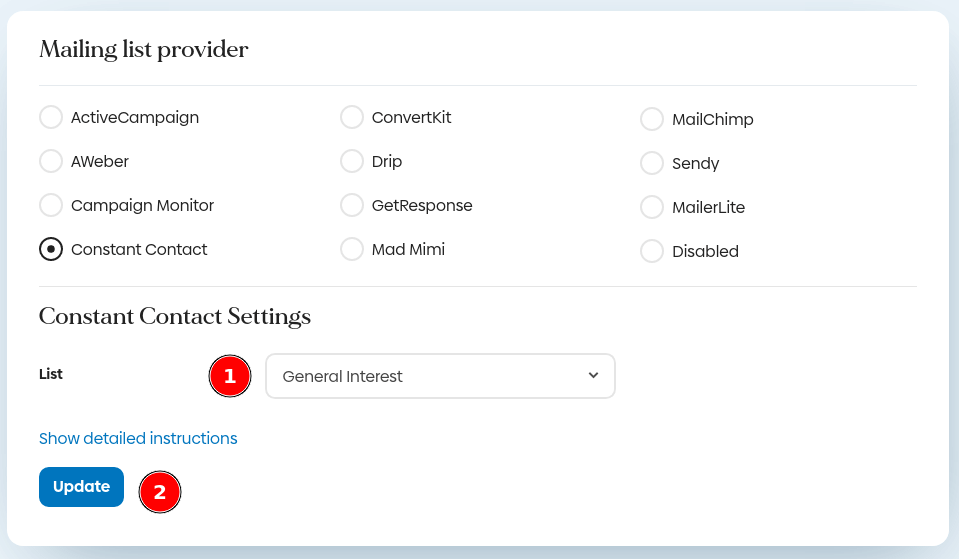The image size is (959, 559).
Task: Select the Sendy radio option
Action: pyautogui.click(x=652, y=164)
